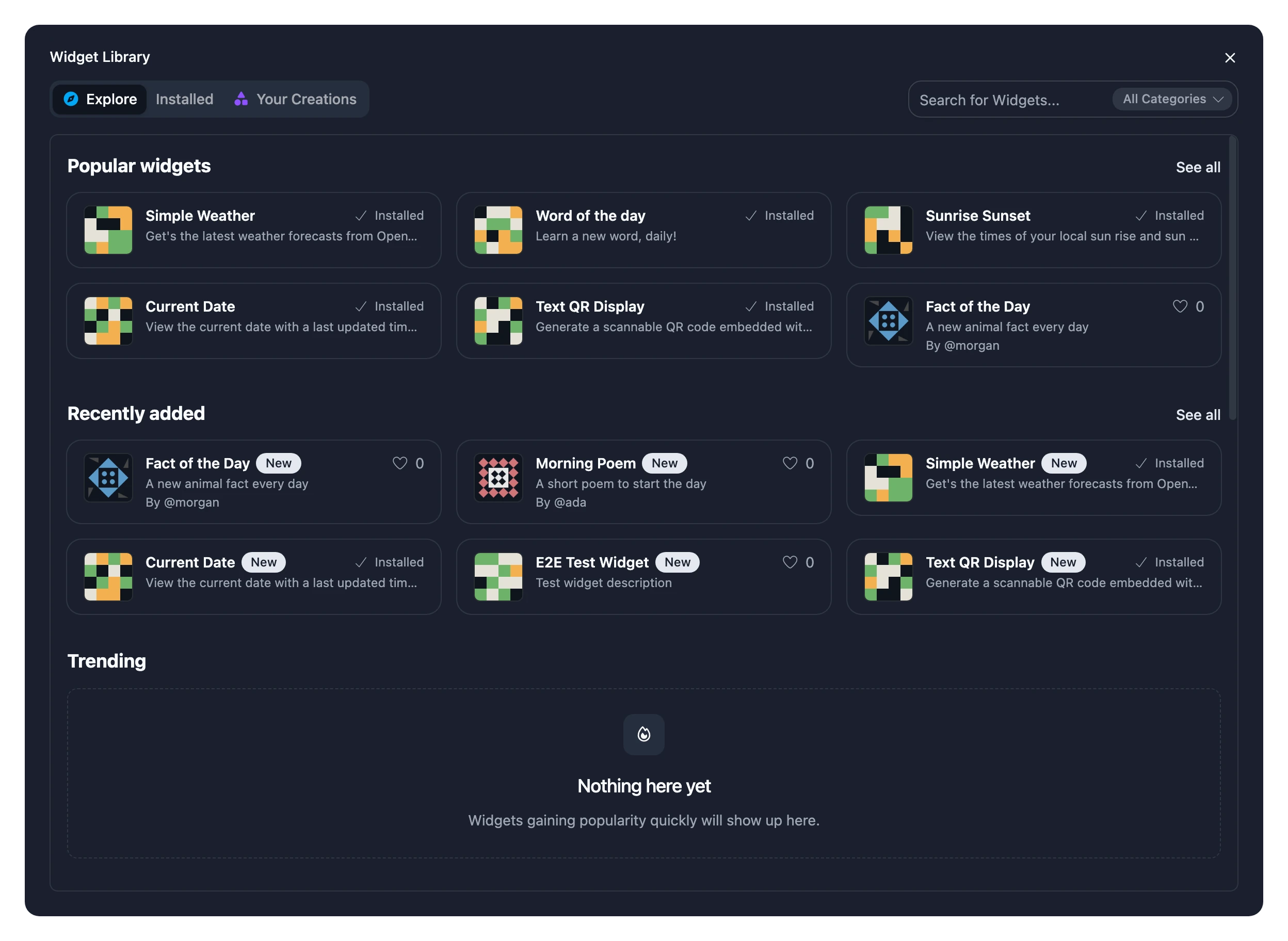Click the E2E Test Widget icon
The image size is (1288, 941).
tap(498, 576)
